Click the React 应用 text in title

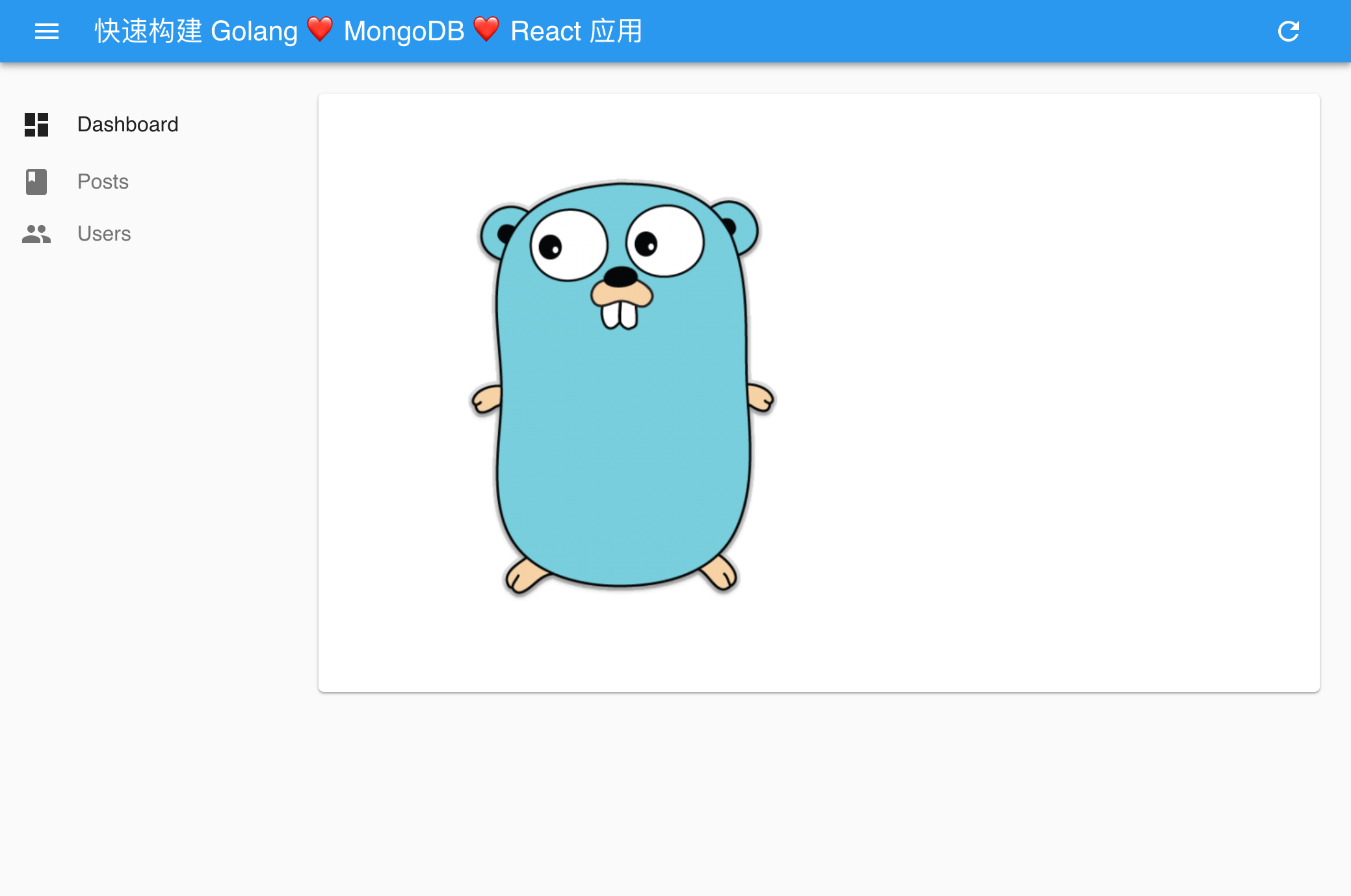(x=576, y=31)
